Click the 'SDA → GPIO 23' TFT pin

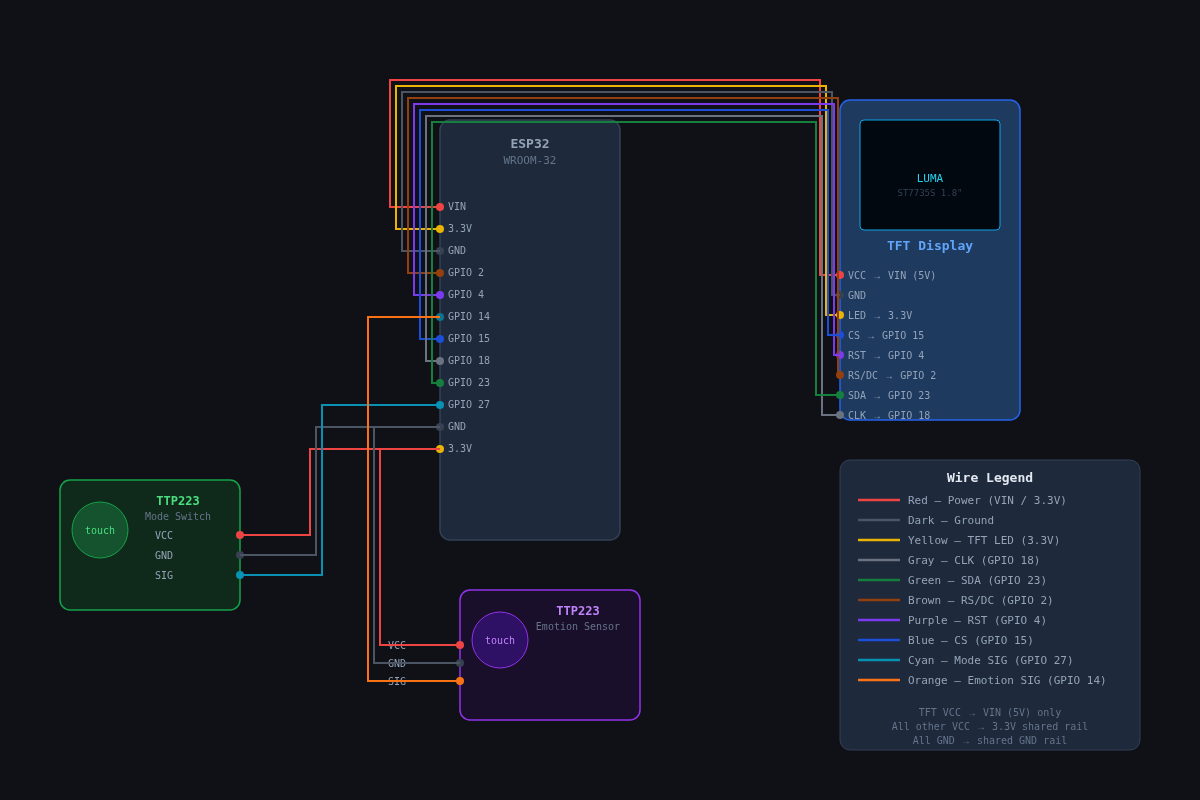coord(889,396)
